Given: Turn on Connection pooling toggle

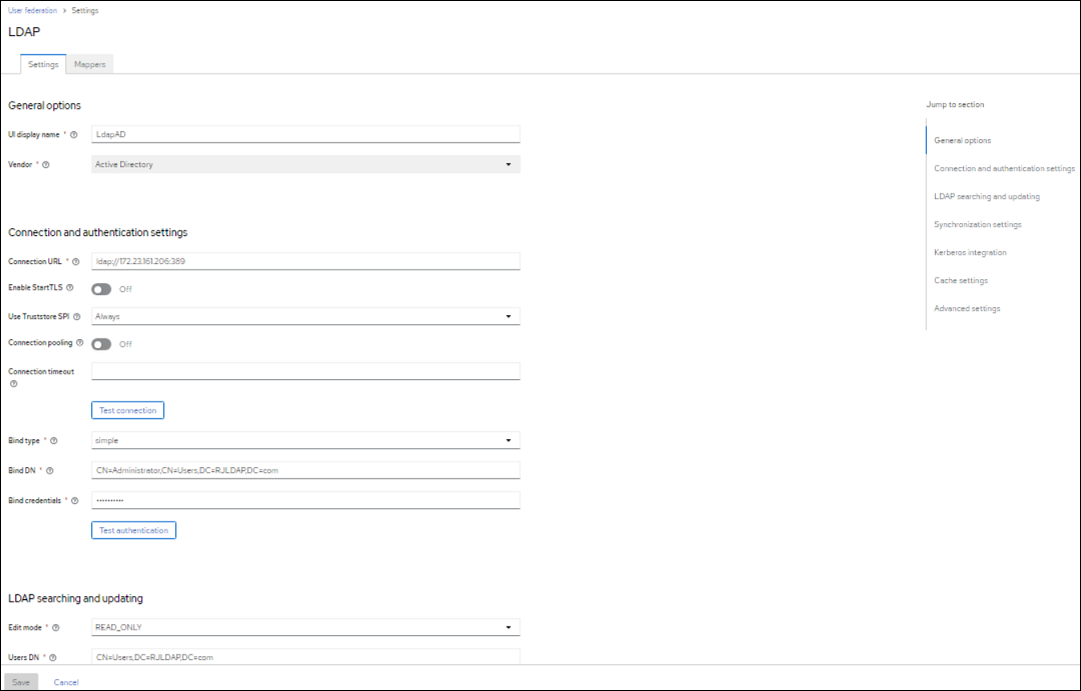Looking at the screenshot, I should click(101, 344).
